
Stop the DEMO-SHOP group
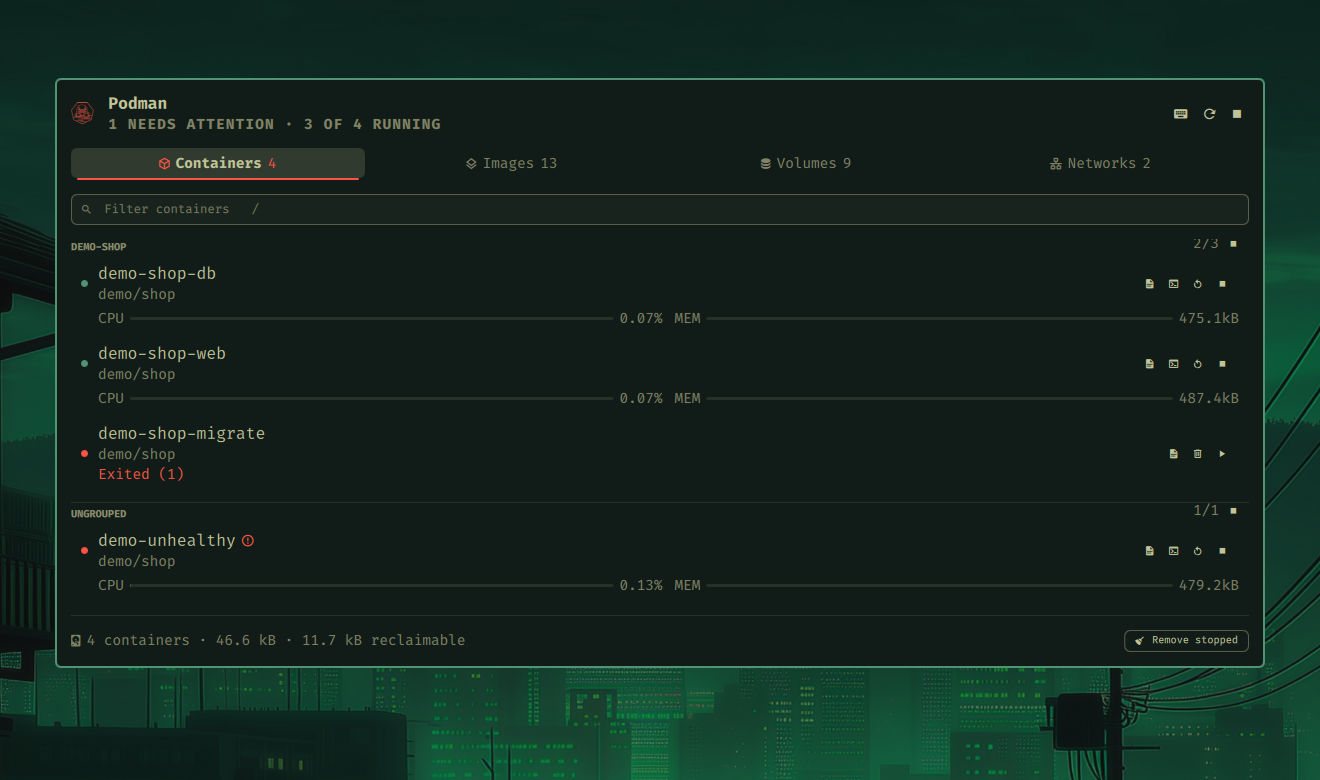(x=1233, y=244)
